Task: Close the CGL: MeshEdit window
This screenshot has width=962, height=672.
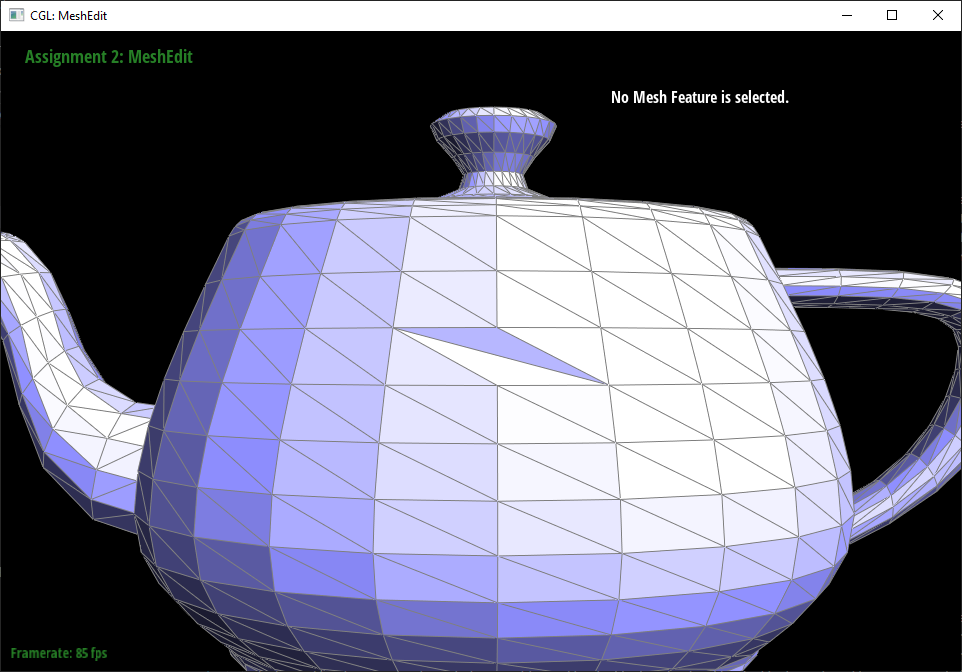Action: point(938,15)
